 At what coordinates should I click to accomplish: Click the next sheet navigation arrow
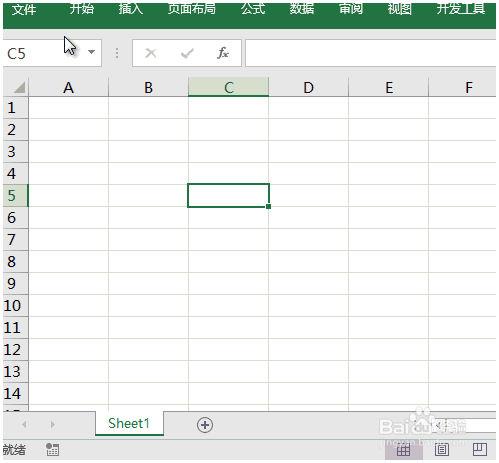[x=52, y=424]
